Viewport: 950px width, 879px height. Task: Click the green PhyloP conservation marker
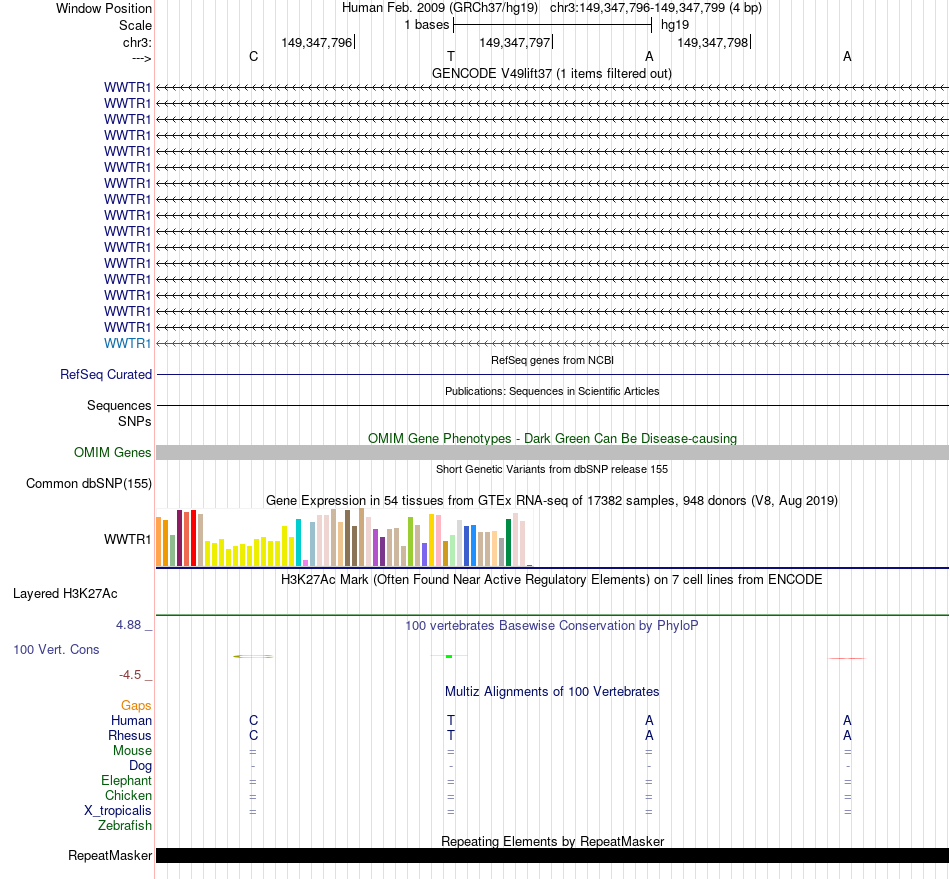(449, 656)
